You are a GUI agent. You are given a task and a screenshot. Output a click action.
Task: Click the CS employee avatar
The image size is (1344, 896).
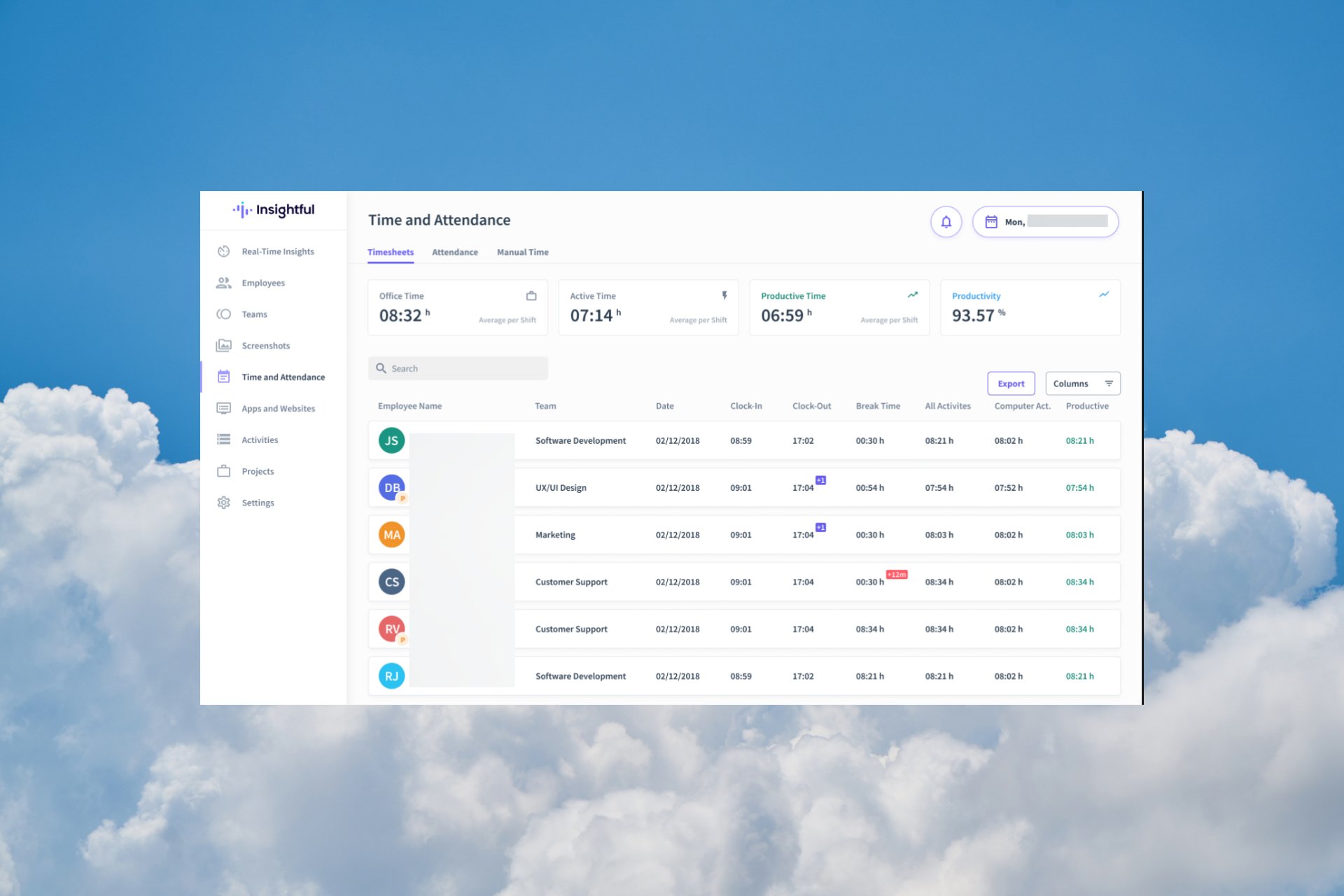[x=392, y=582]
